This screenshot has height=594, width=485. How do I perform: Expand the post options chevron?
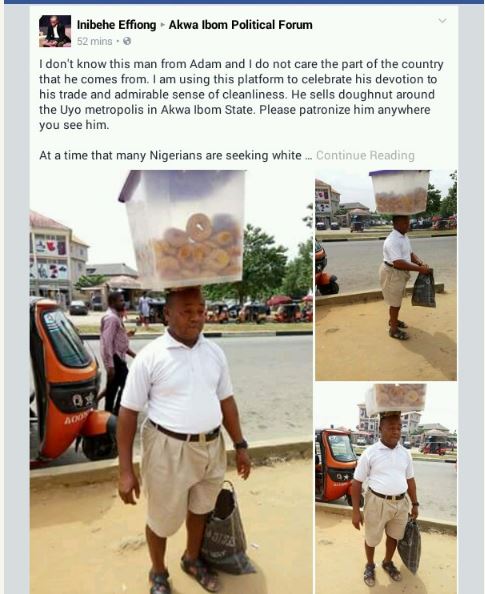click(x=442, y=20)
